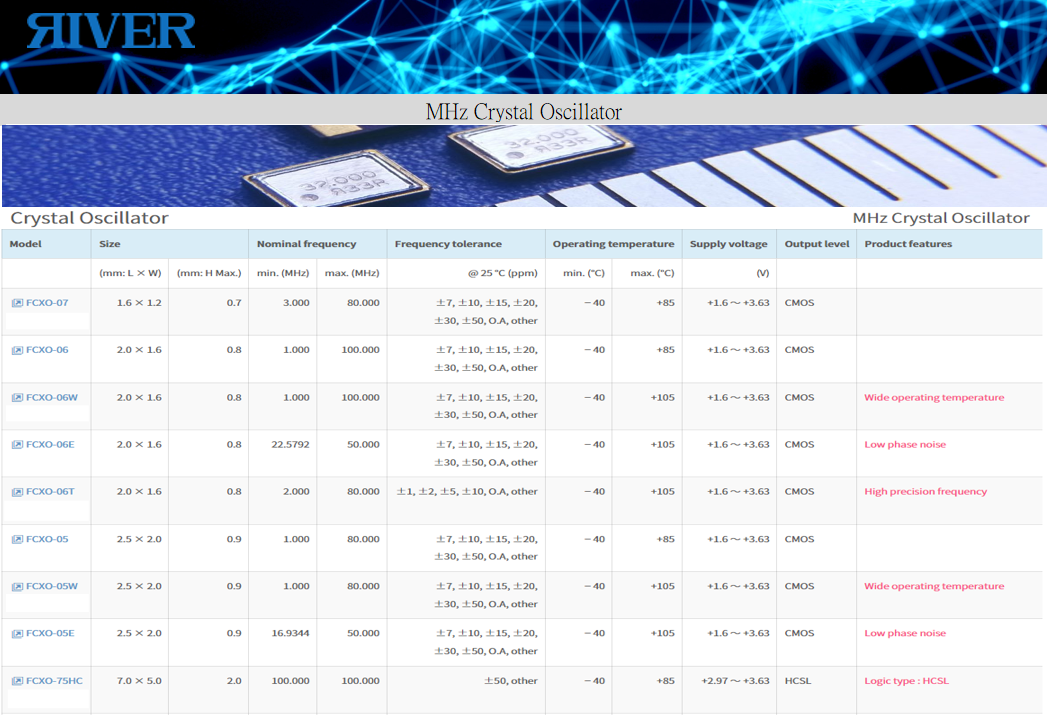Click the link icon beside FCXO-75HC
The image size is (1047, 715).
click(17, 681)
